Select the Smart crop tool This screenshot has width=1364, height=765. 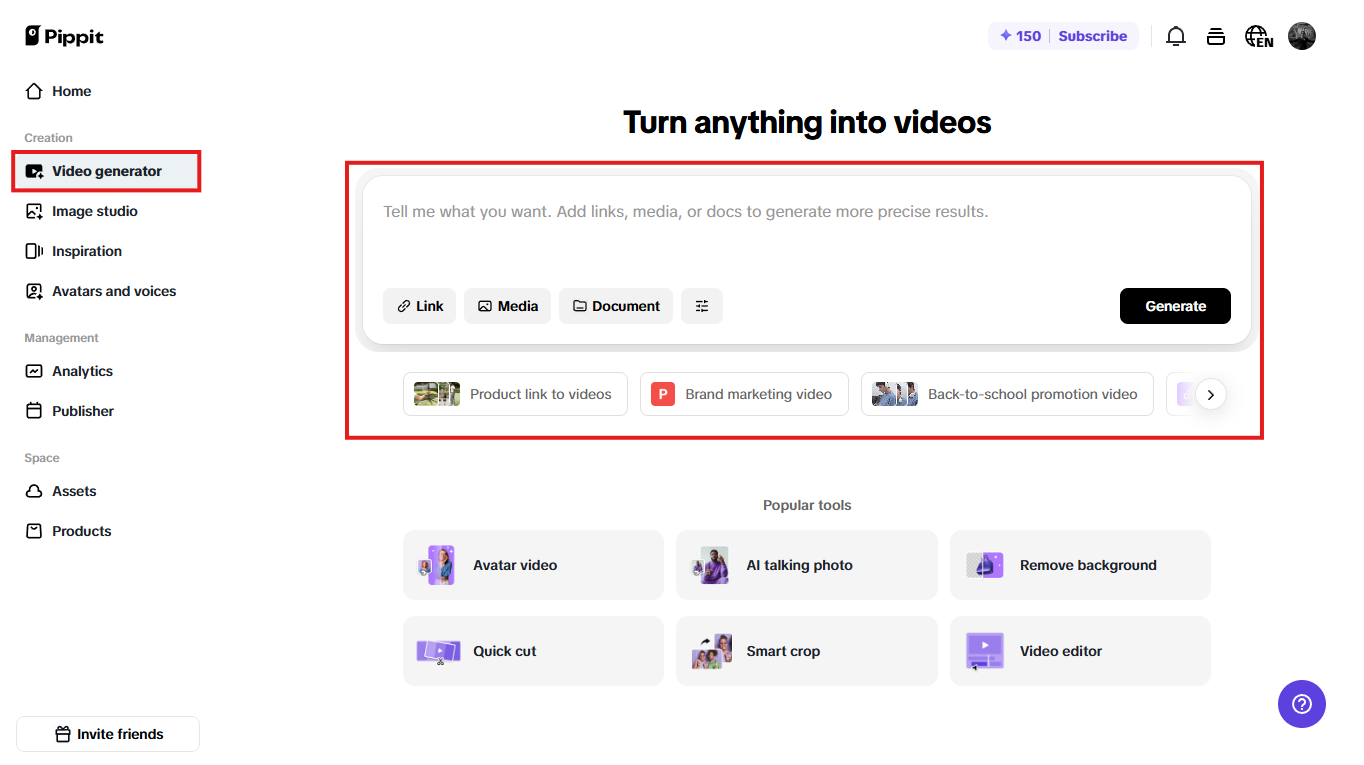pos(806,651)
